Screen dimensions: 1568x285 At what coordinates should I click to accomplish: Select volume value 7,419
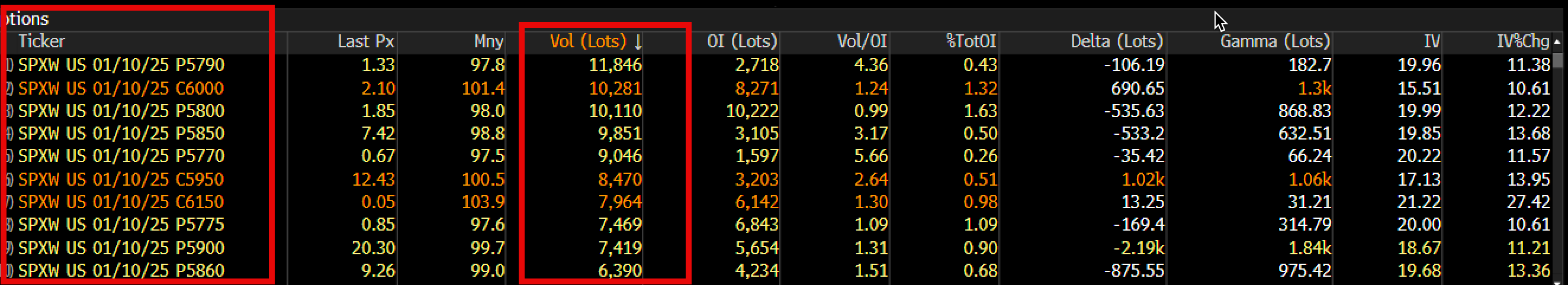[x=619, y=248]
